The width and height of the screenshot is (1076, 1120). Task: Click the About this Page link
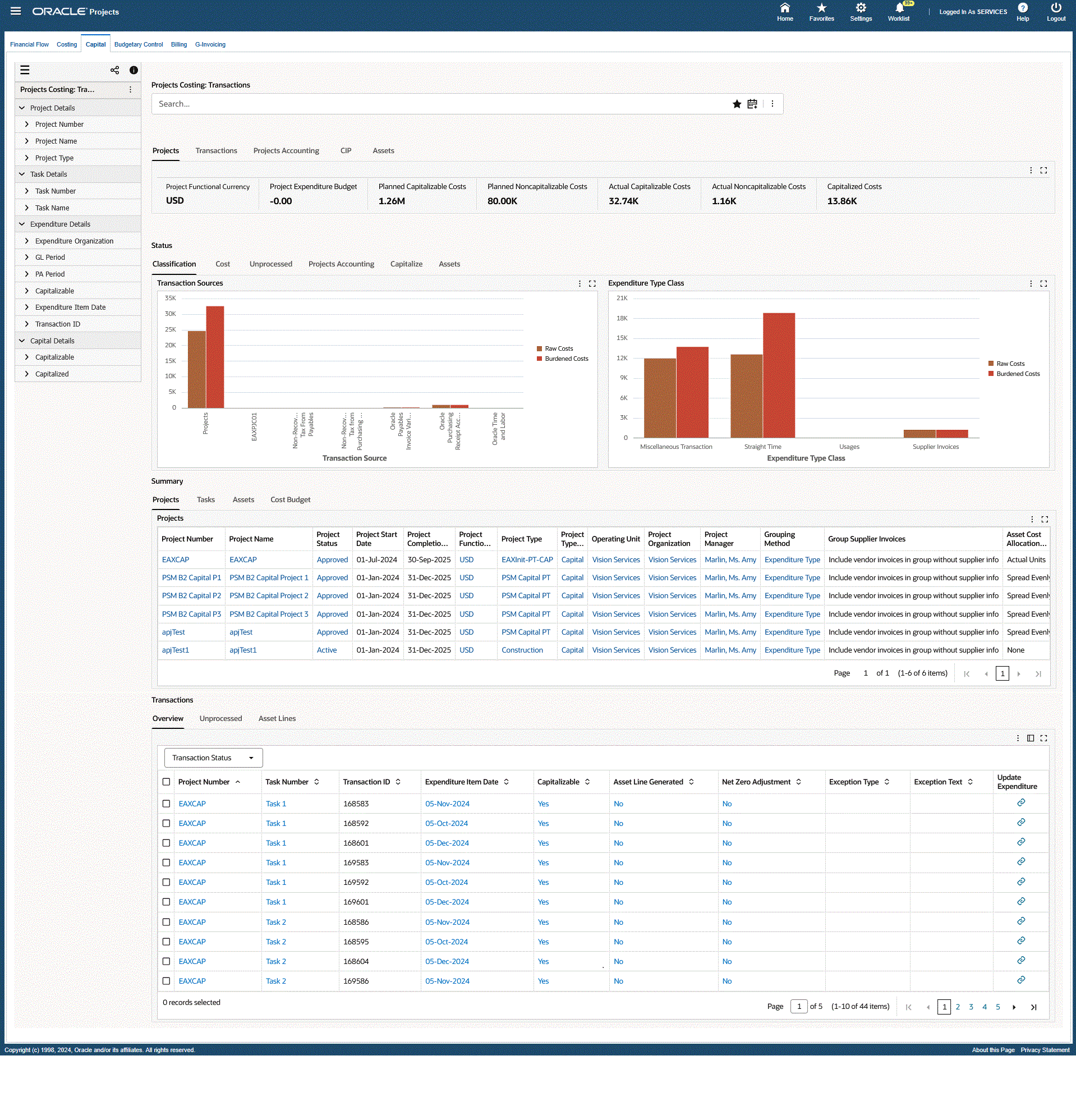point(992,1050)
